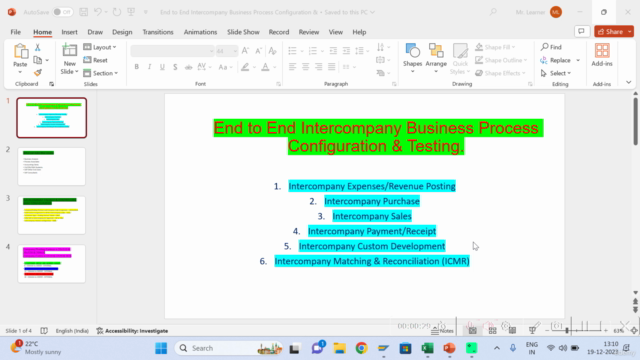Toggle text Shadow formatting
The height and width of the screenshot is (360, 640).
click(x=175, y=67)
